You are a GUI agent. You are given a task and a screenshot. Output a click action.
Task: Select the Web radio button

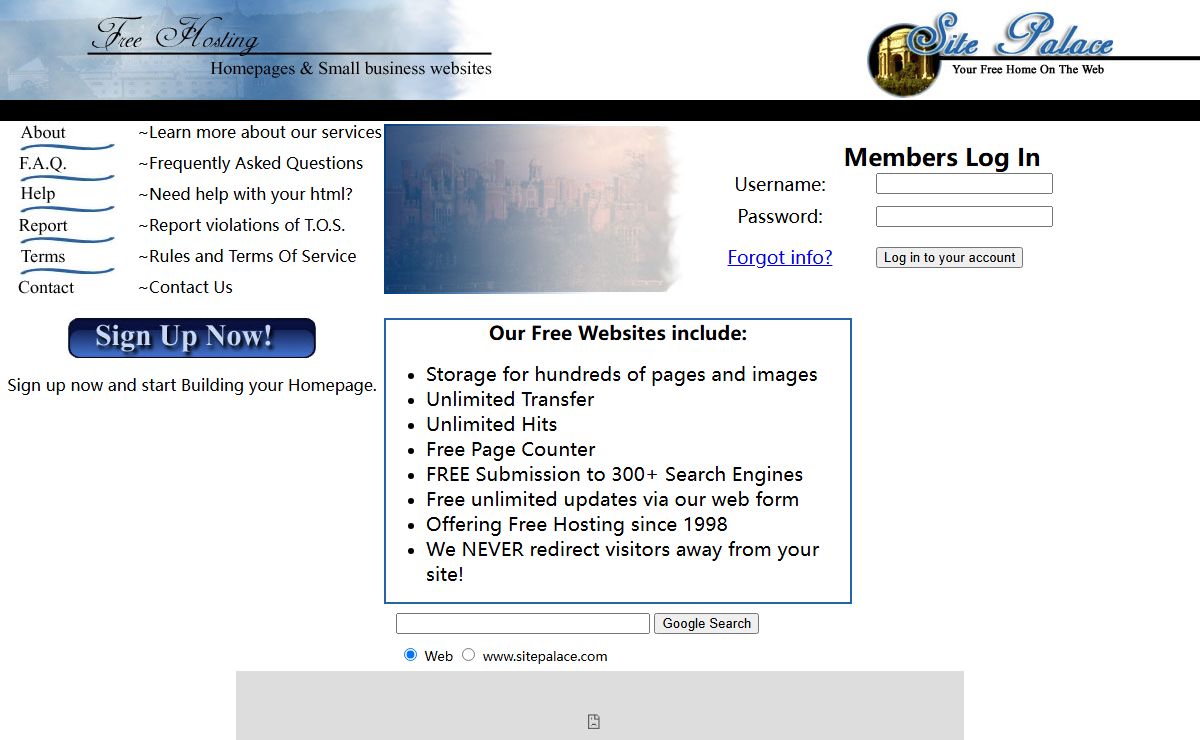tap(410, 655)
